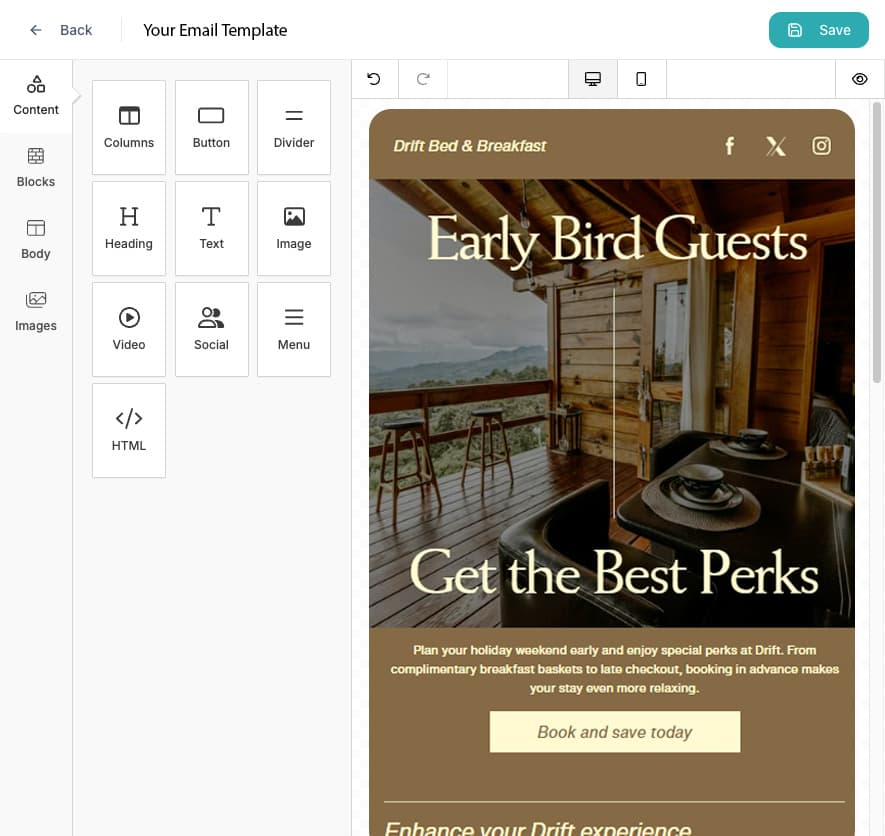Select the Video content block
The width and height of the screenshot is (885, 836).
(128, 329)
